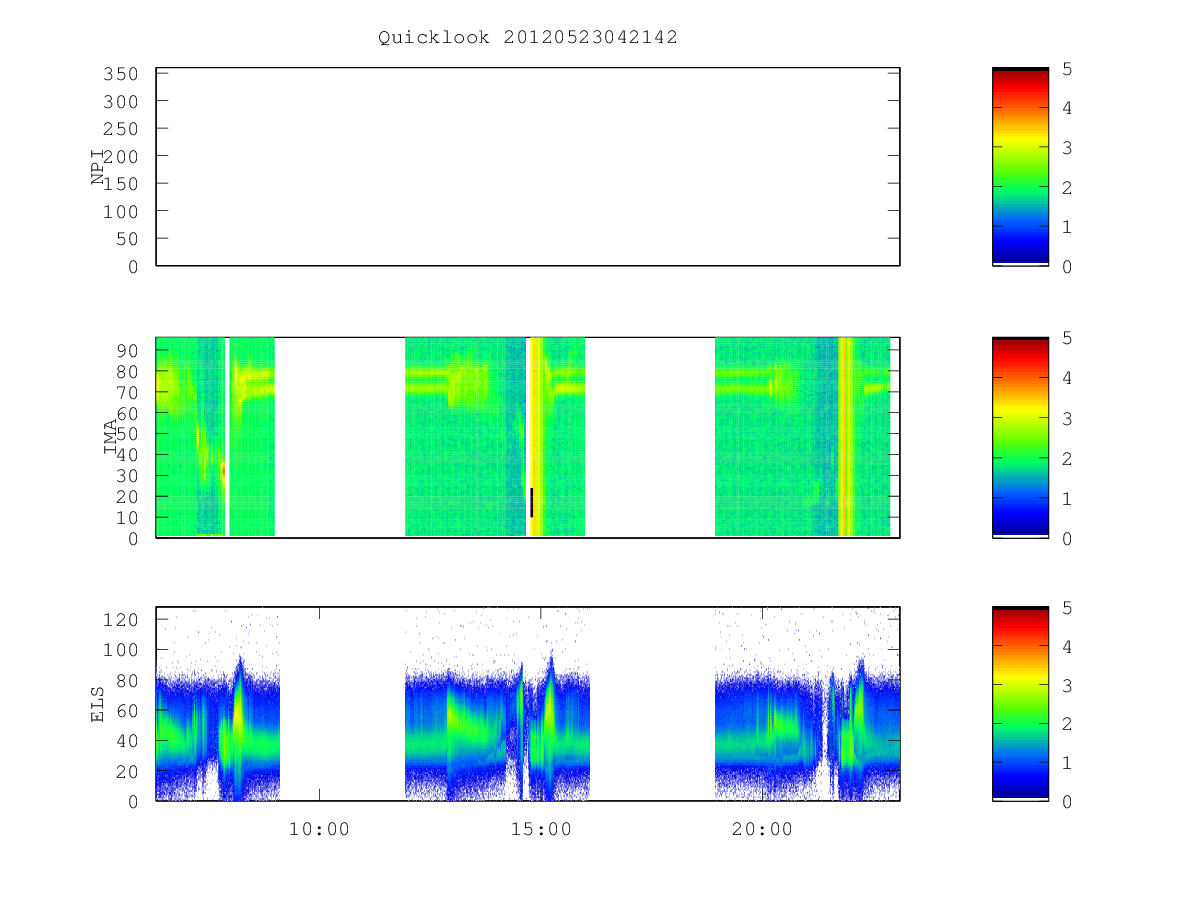The image size is (1200, 900).
Task: Click the 250 tick on NPI axis
Action: [x=122, y=129]
